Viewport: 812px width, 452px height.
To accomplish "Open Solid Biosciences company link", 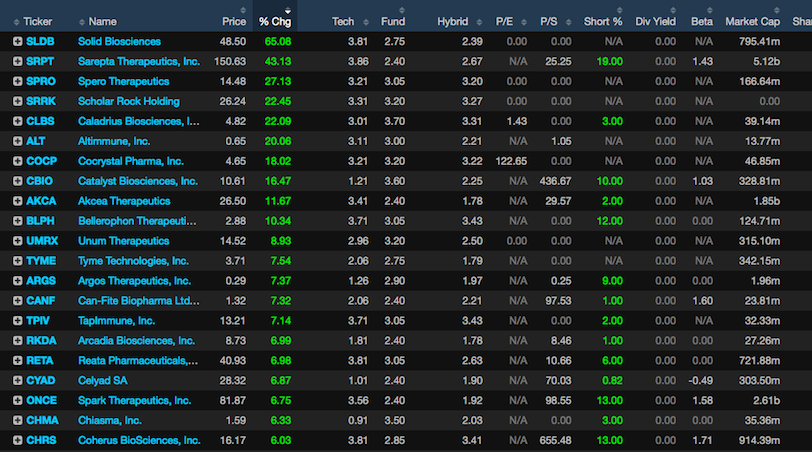I will (x=119, y=41).
